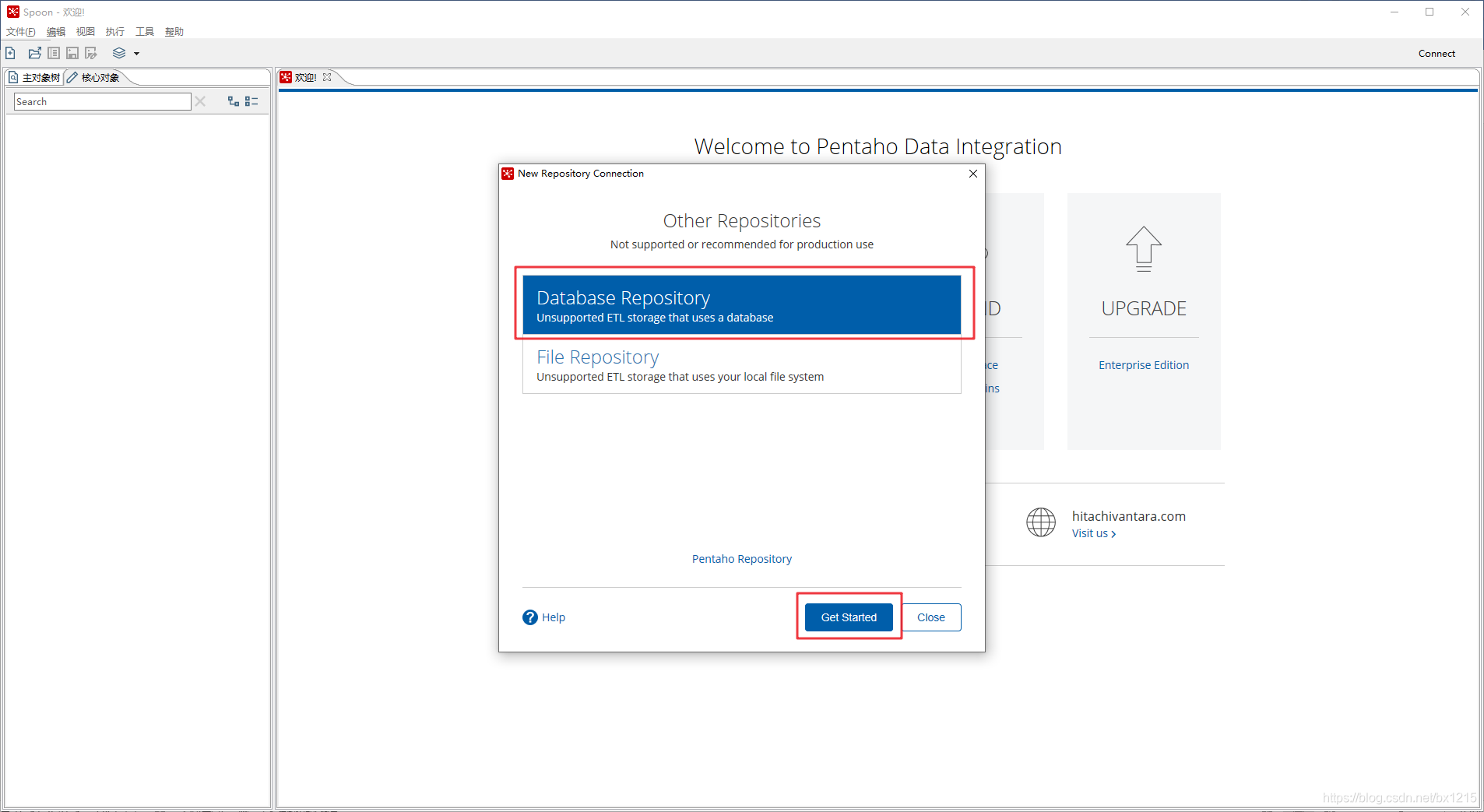
Task: Click the Connect button in toolbar
Action: tap(1437, 54)
